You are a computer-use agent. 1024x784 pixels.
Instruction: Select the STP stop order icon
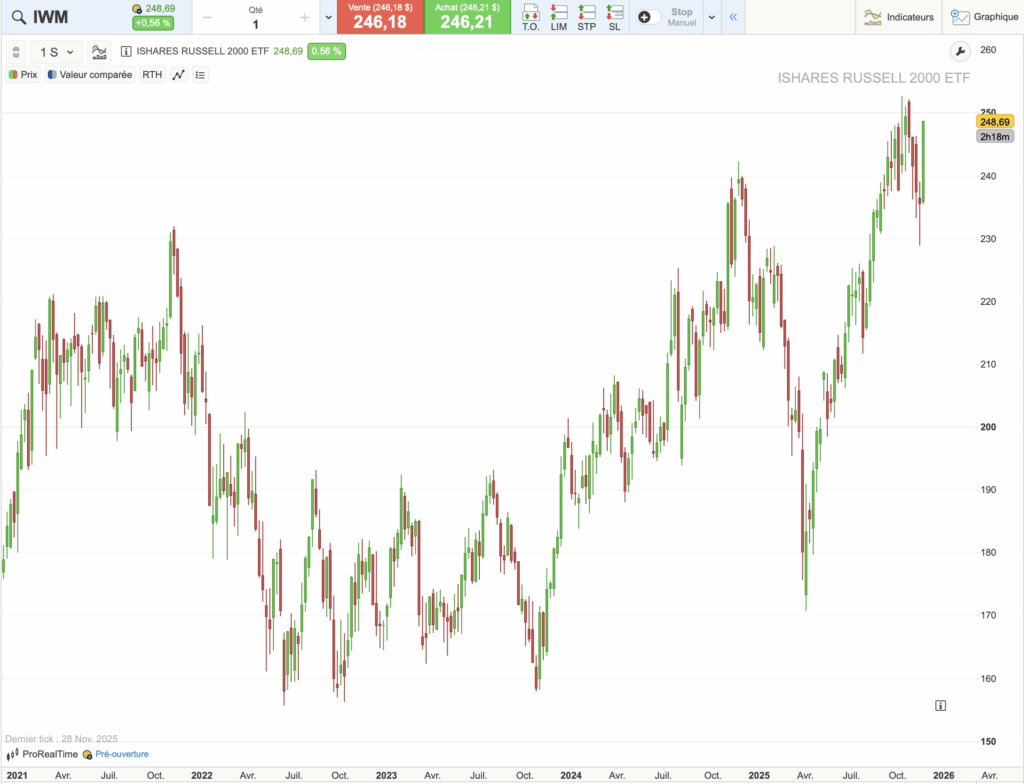point(586,13)
